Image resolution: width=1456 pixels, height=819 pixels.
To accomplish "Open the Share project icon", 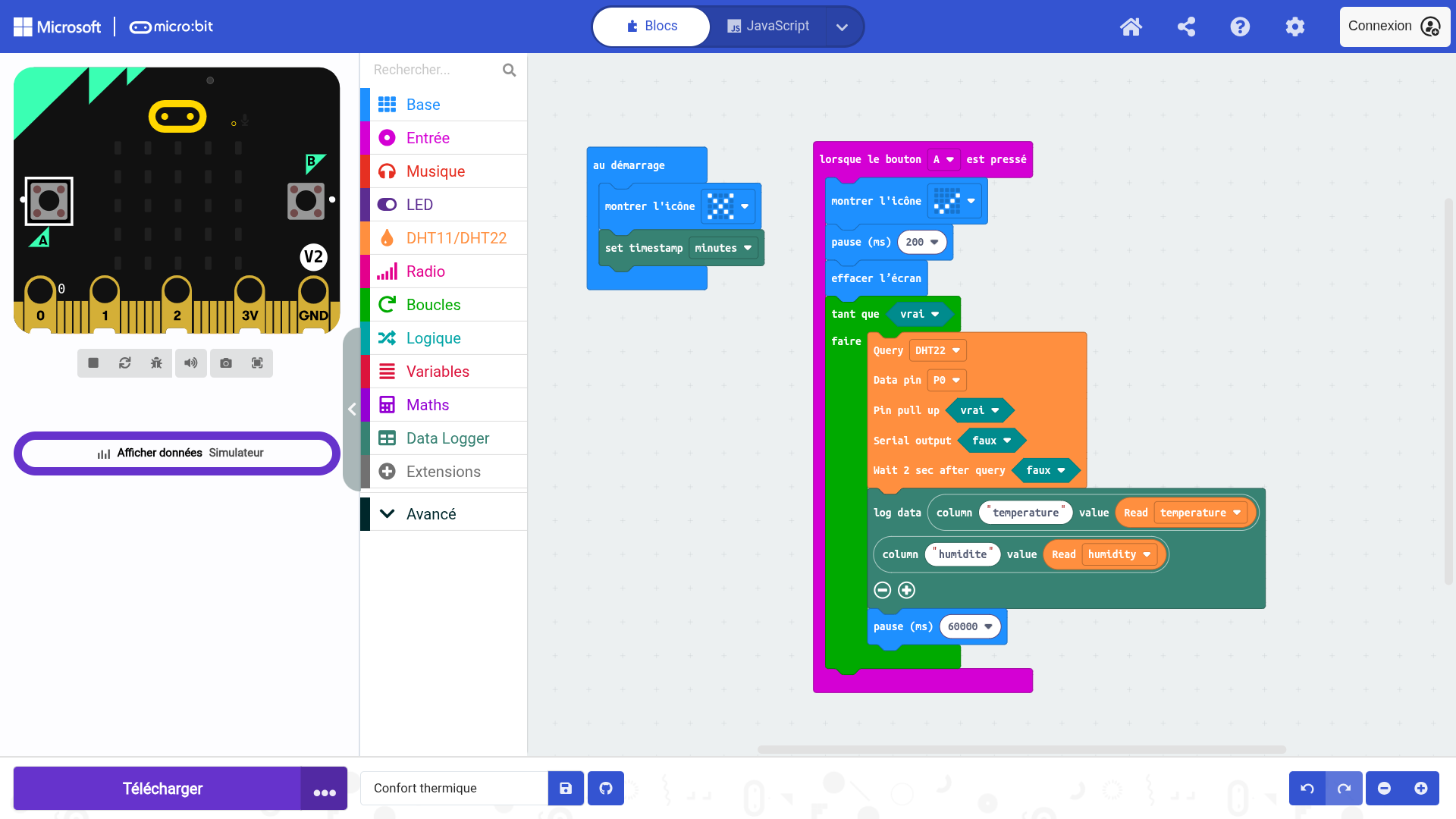I will (1186, 27).
